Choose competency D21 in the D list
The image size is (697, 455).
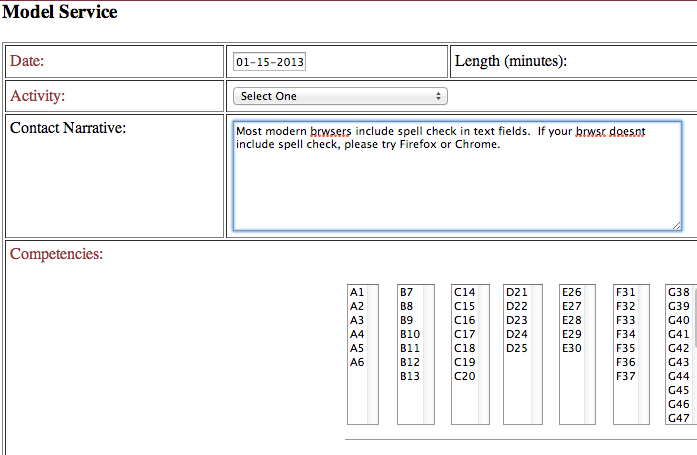(x=516, y=292)
